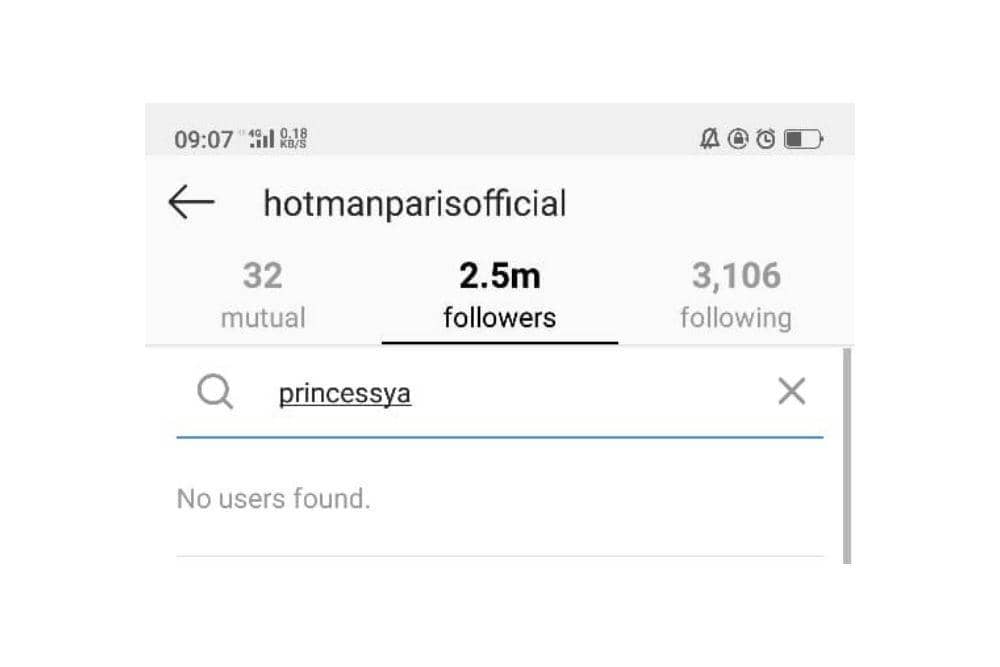Viewport: 1000px width, 667px height.
Task: Toggle the muted notification bell
Action: tap(707, 139)
